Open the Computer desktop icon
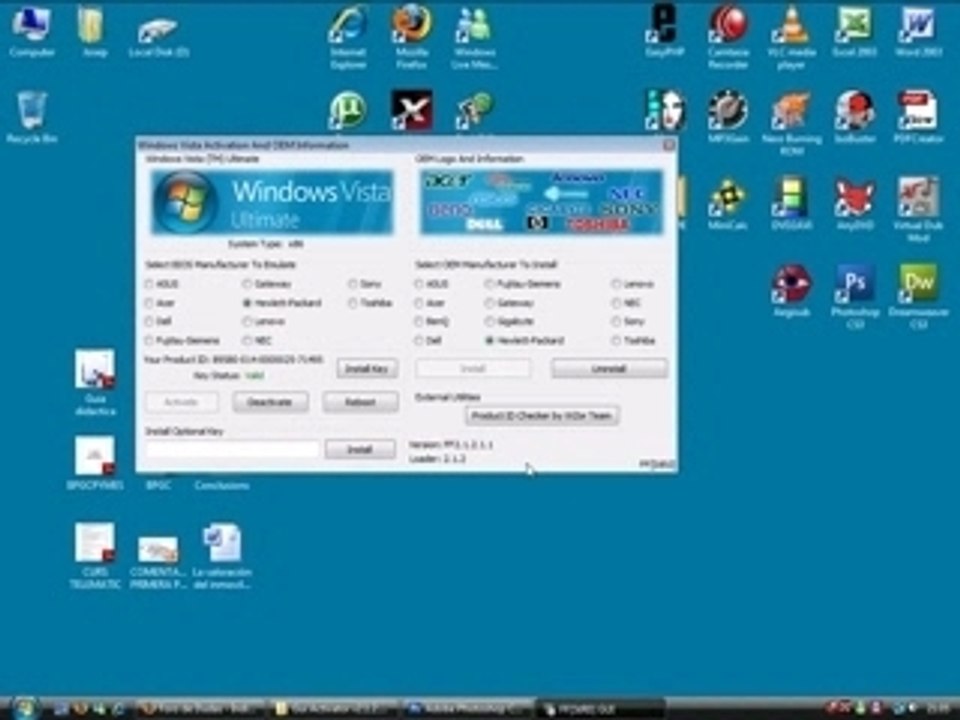 click(x=32, y=31)
